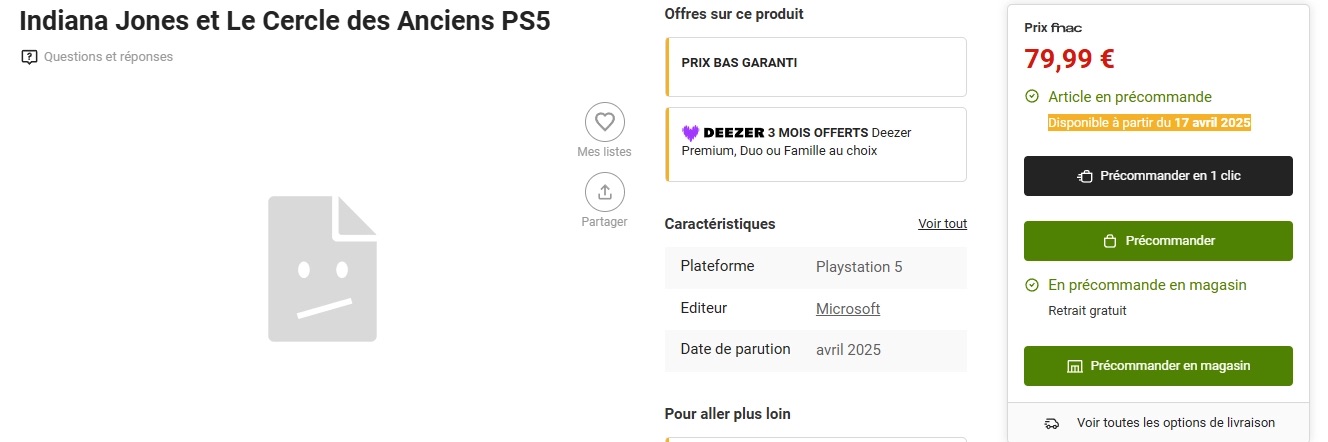Click Précommander en magasin button

coord(1158,366)
